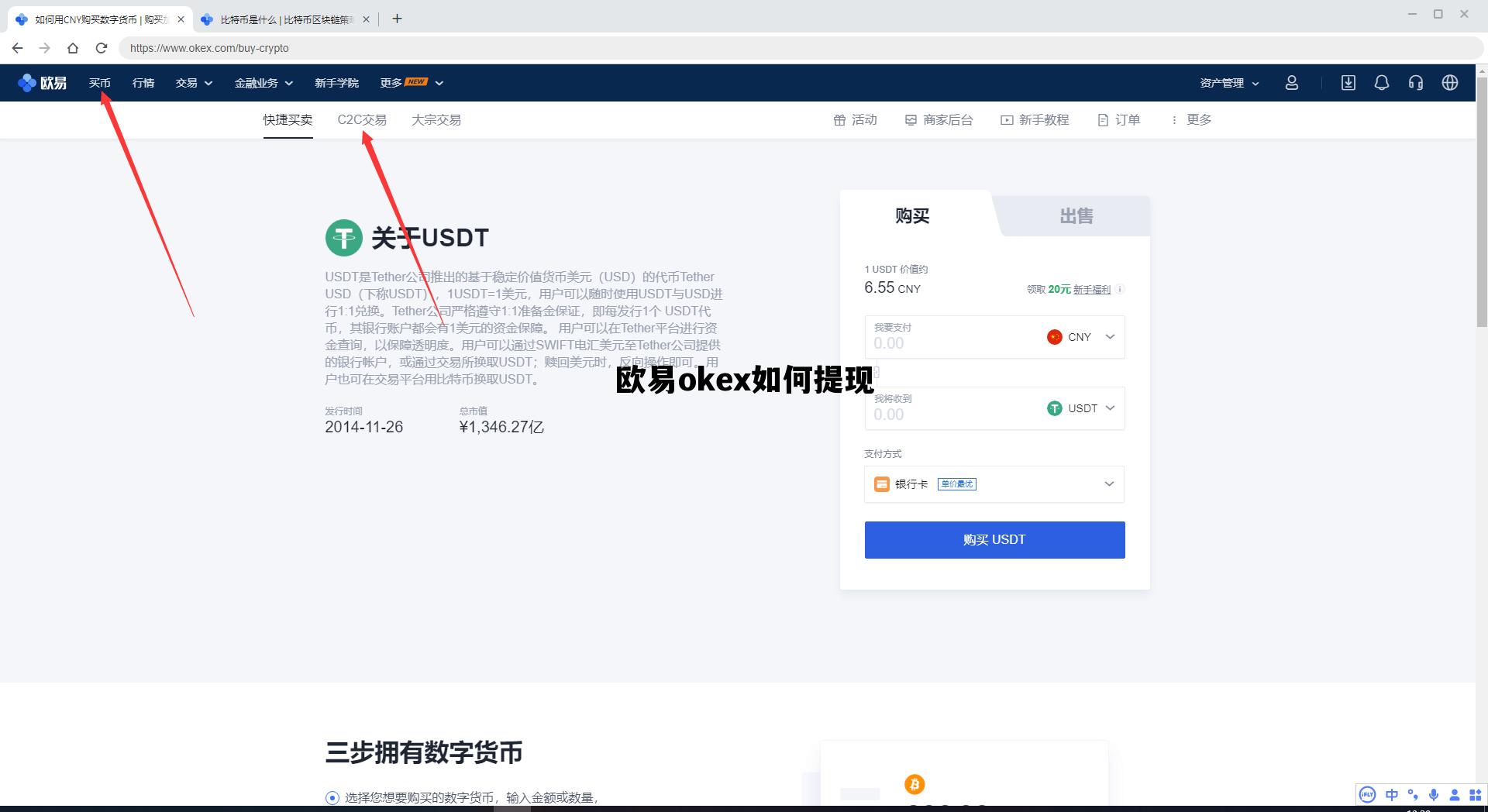Toggle punctuation mode on the iFlytek toolbar
This screenshot has height=812, width=1488.
[1413, 795]
